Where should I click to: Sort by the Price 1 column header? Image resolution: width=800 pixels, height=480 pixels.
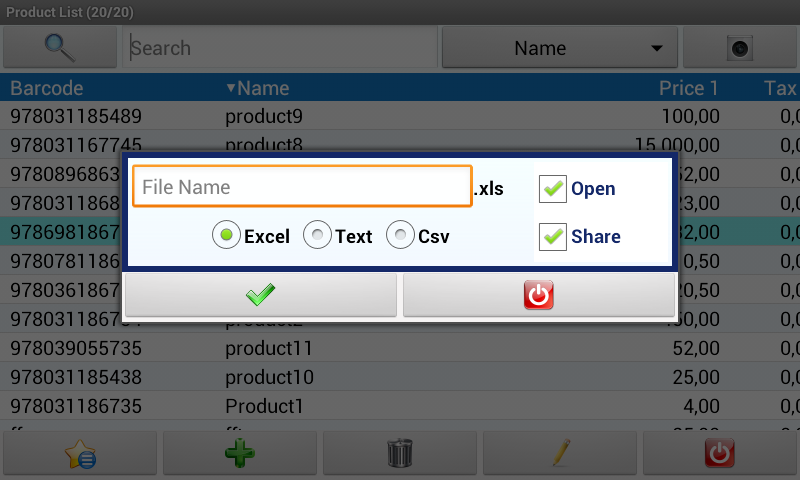click(689, 88)
